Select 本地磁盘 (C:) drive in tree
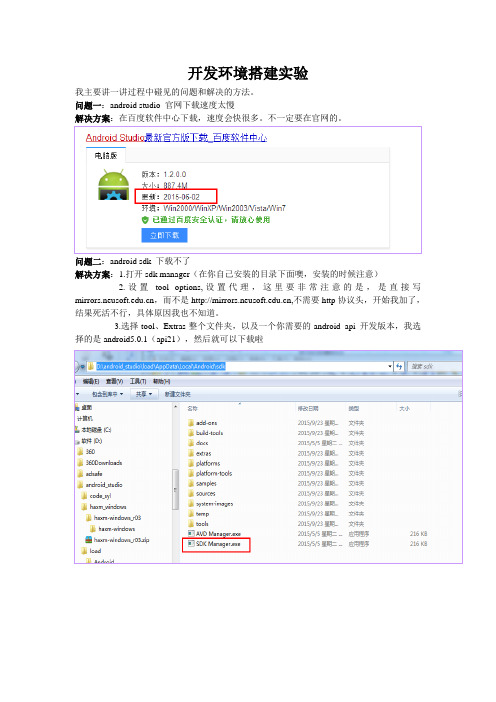Image resolution: width=496 pixels, height=702 pixels. pyautogui.click(x=94, y=429)
